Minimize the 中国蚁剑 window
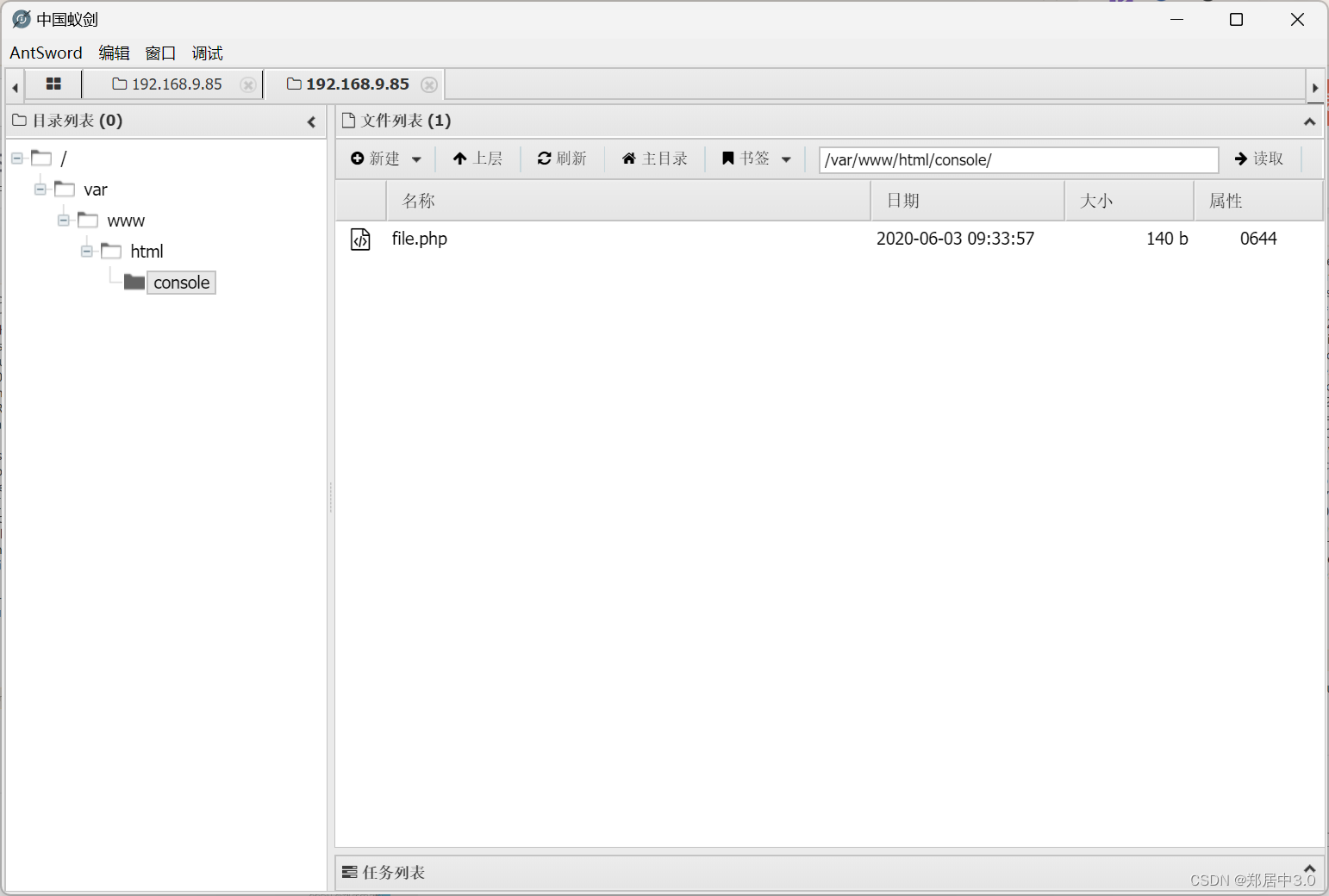 pyautogui.click(x=1177, y=19)
